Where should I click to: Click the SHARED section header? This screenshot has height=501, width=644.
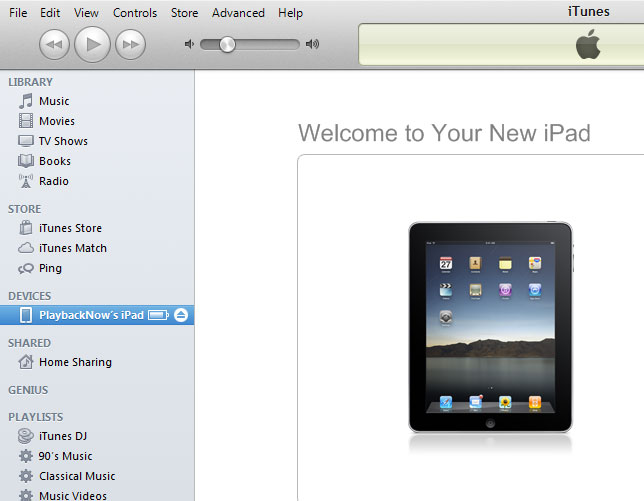30,343
